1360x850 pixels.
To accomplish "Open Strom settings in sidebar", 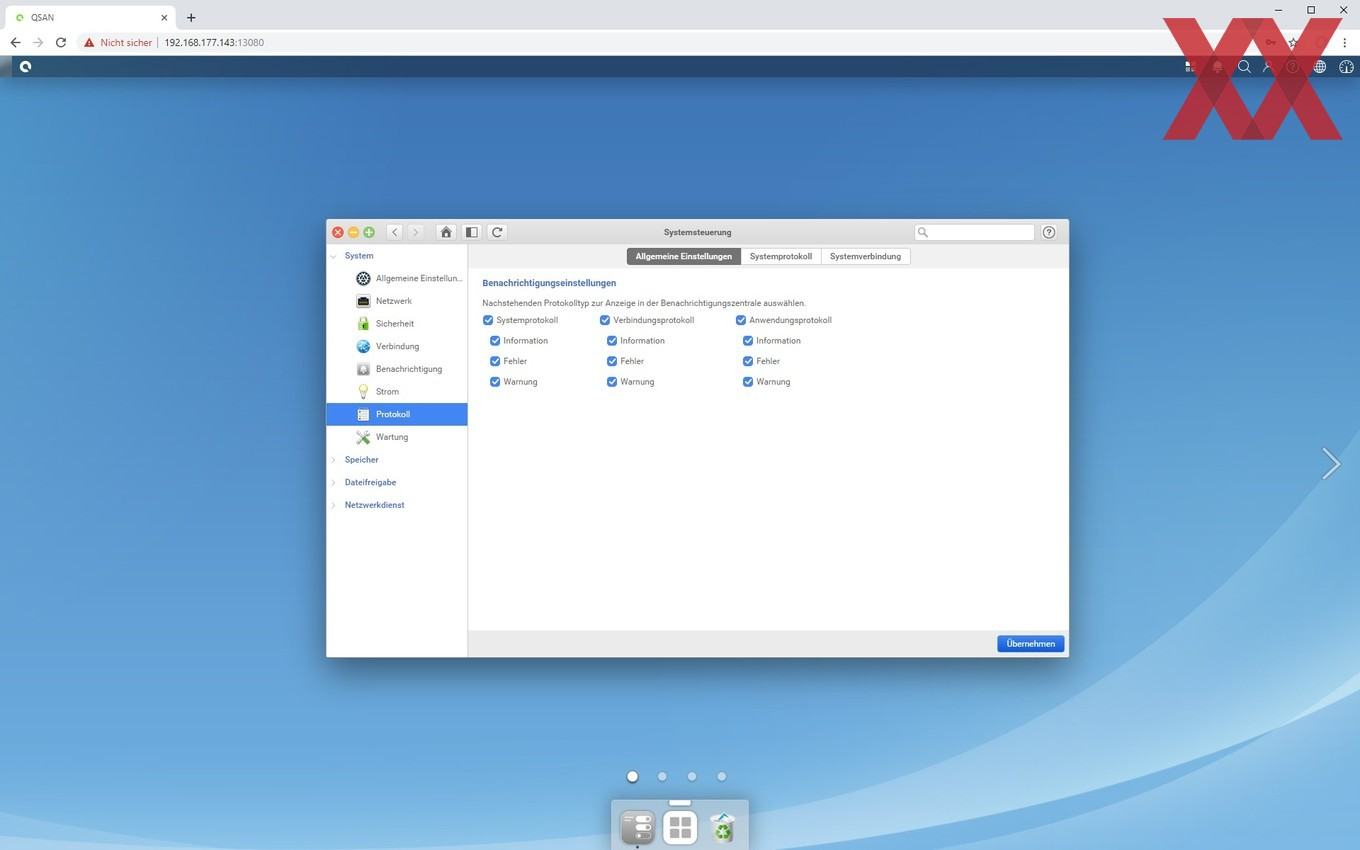I will point(397,392).
